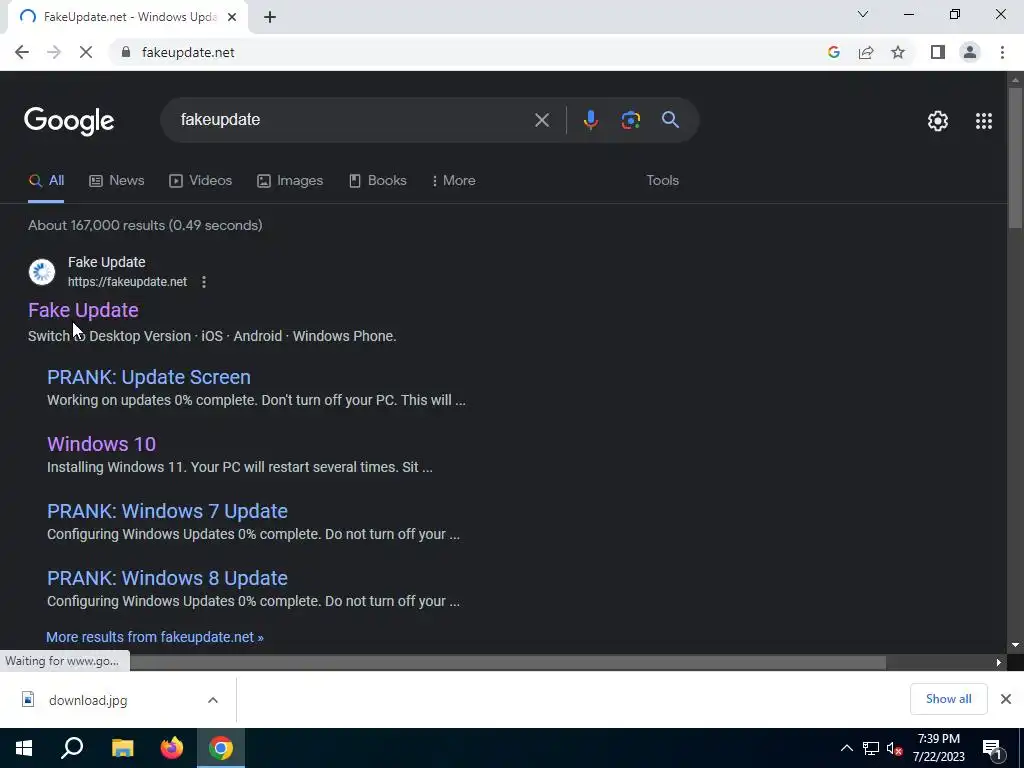Bookmark this page with the star
This screenshot has width=1024, height=768.
[x=898, y=52]
